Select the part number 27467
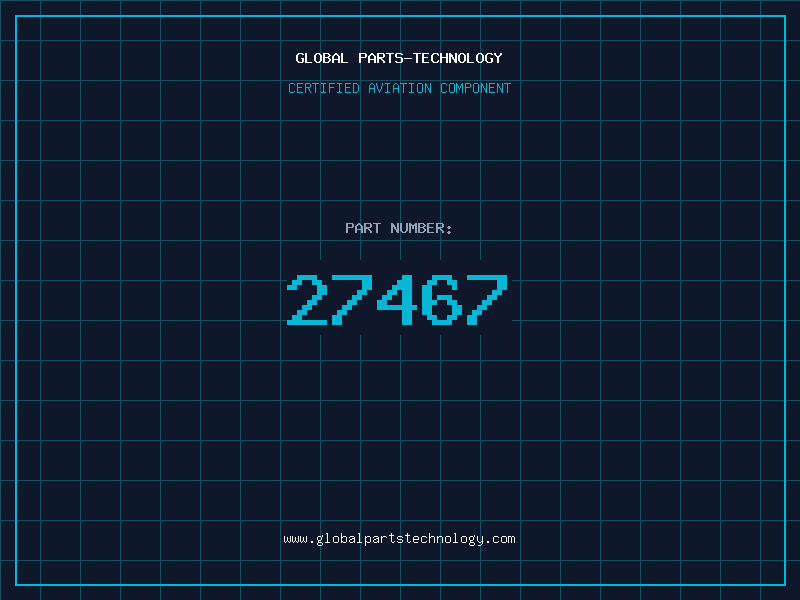Image resolution: width=800 pixels, height=600 pixels. 397,299
